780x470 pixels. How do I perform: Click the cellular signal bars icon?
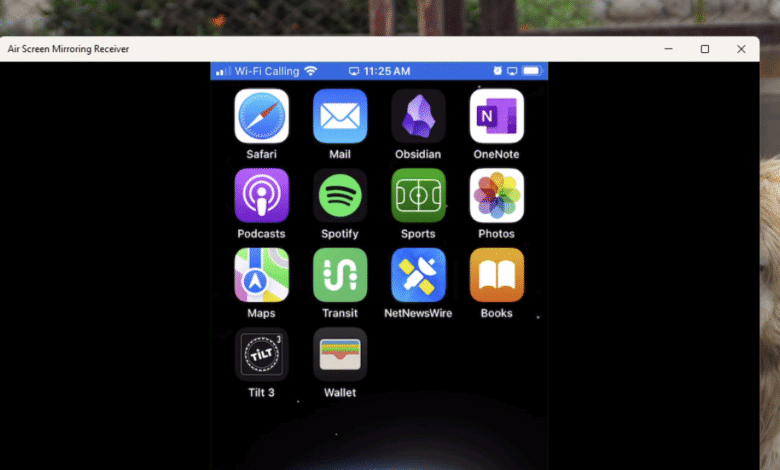223,71
